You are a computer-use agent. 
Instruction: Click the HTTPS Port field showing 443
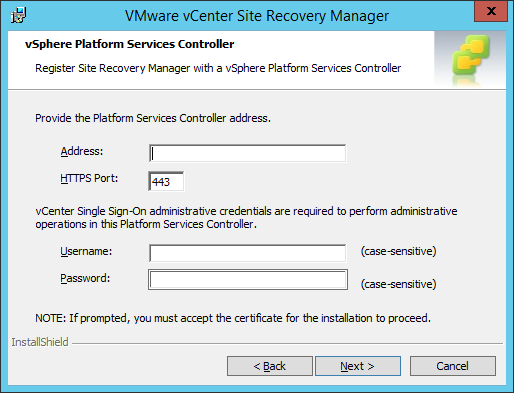coord(166,181)
